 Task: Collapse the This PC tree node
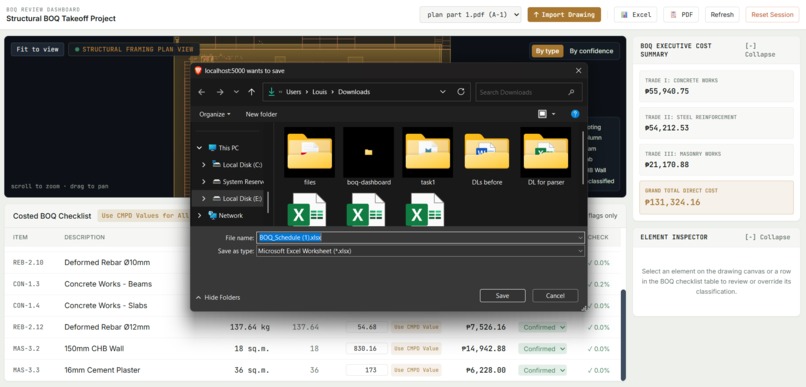click(x=199, y=148)
